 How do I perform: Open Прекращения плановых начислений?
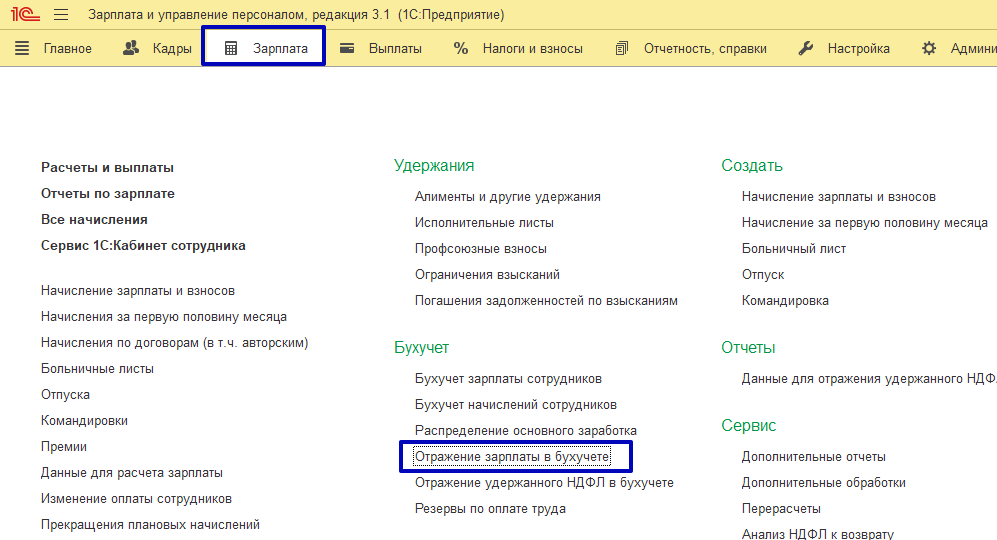point(151,525)
